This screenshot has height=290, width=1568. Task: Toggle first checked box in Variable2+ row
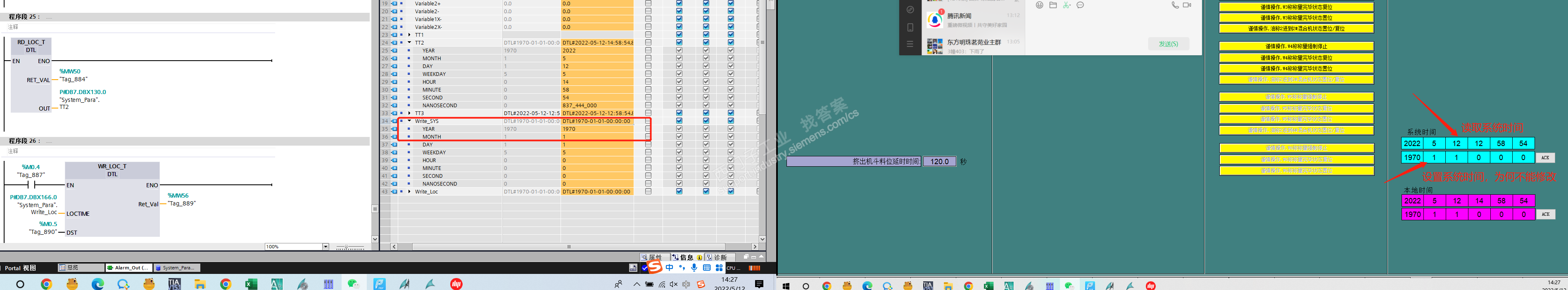679,4
